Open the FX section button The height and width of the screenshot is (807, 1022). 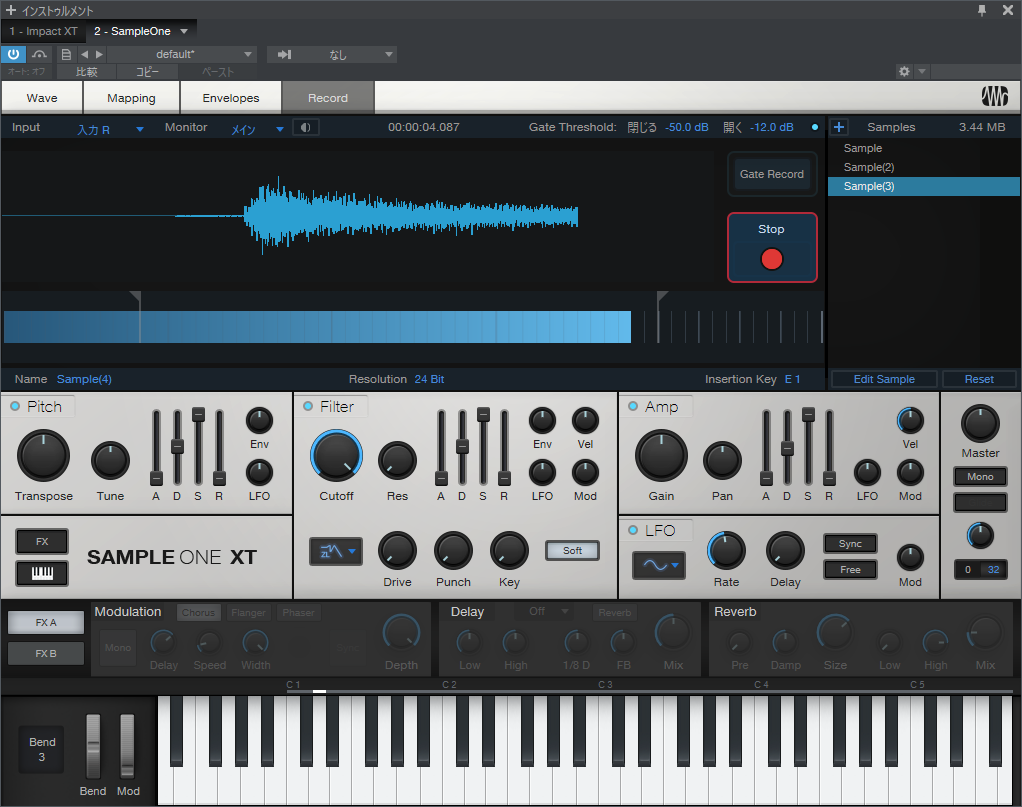tap(42, 542)
